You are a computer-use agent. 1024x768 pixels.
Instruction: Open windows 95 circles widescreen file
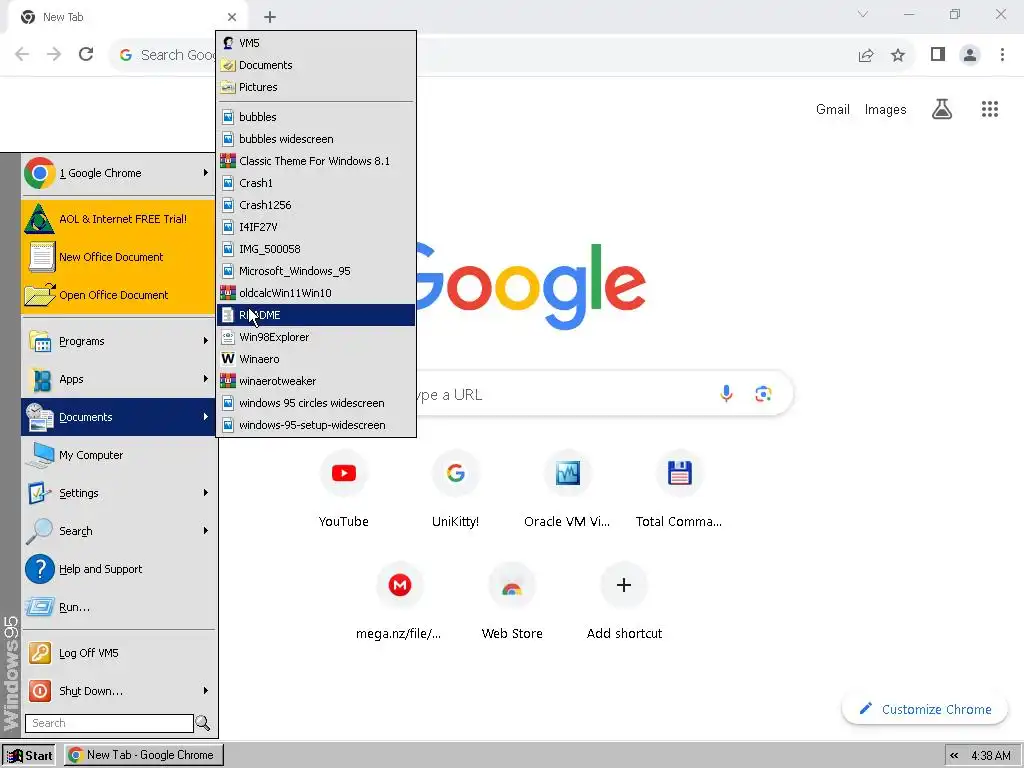pyautogui.click(x=316, y=403)
